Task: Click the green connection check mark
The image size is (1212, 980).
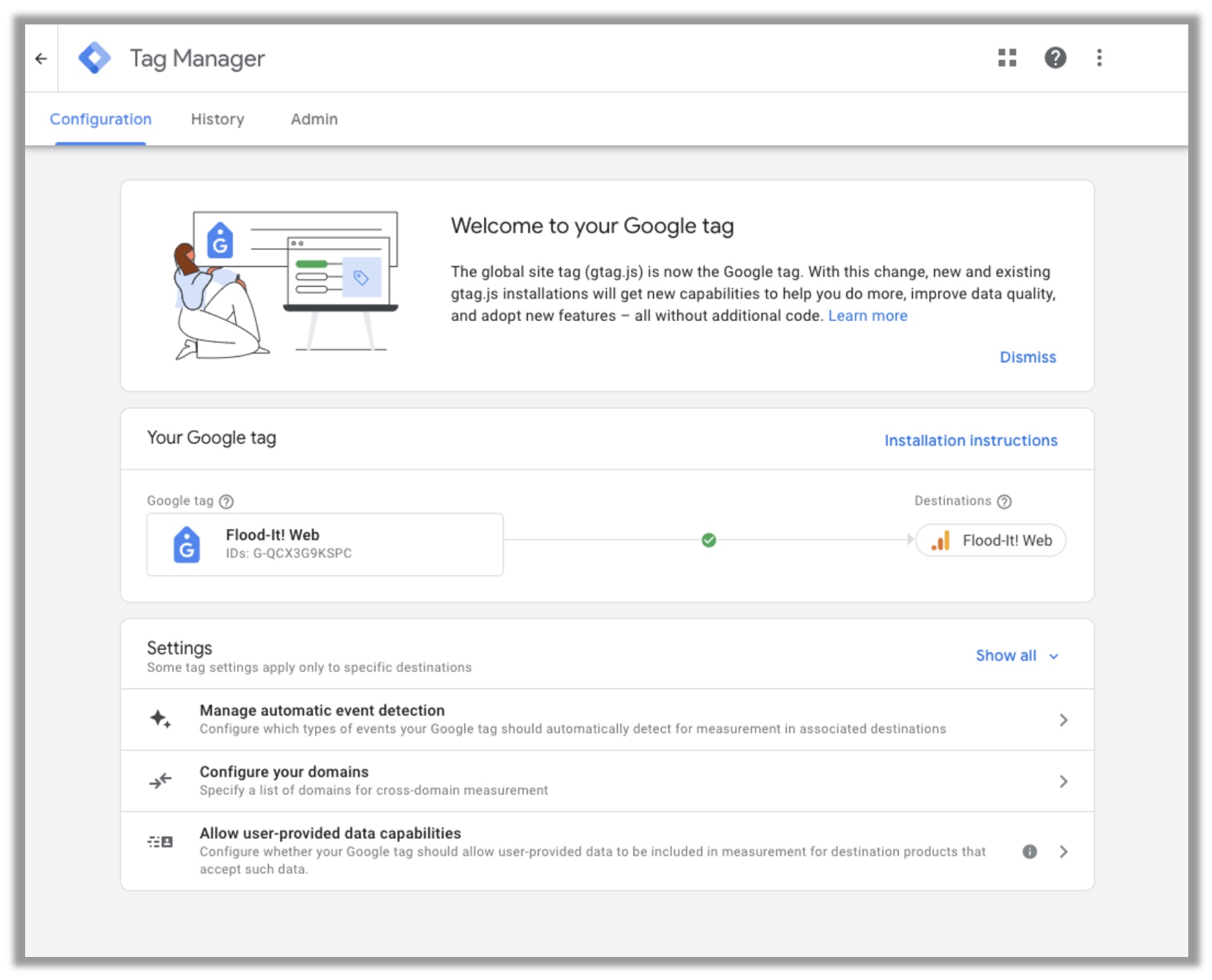Action: [709, 540]
